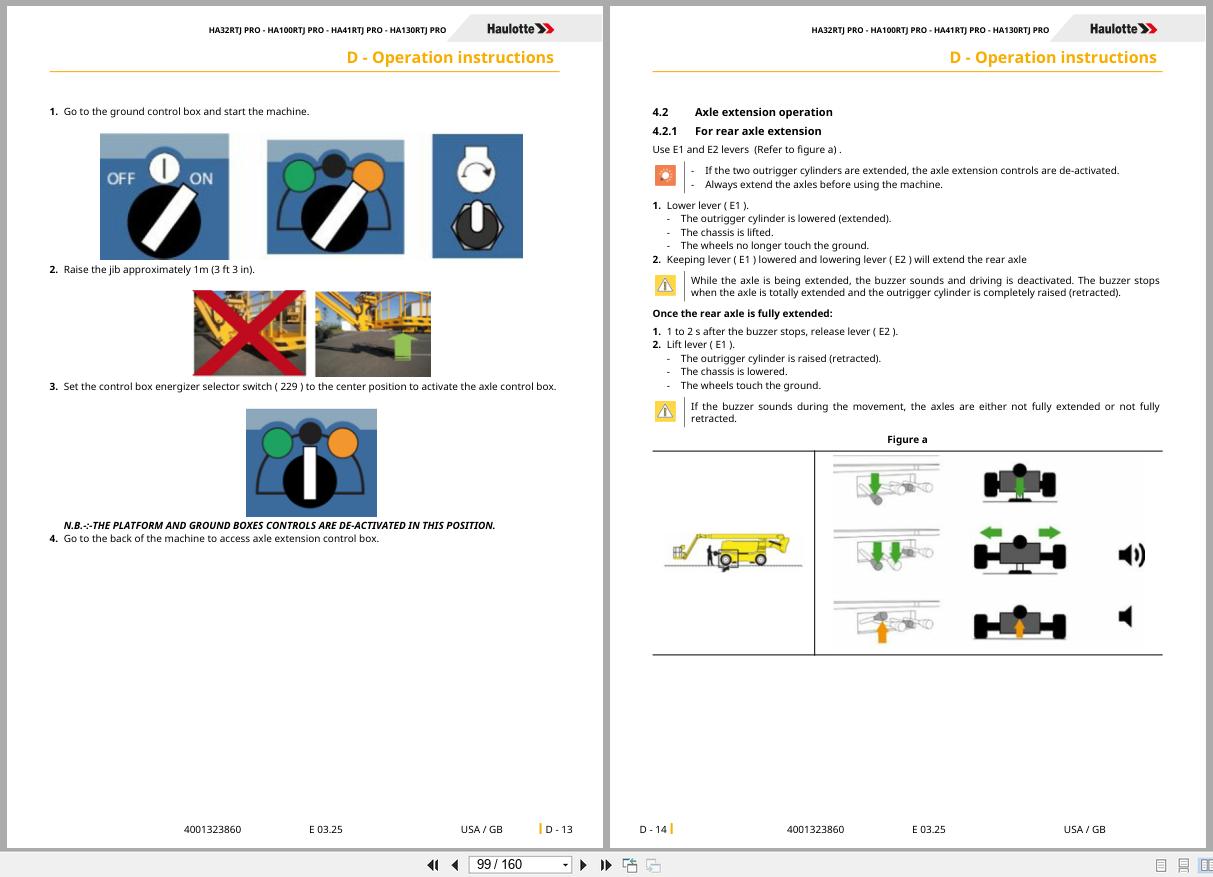Click heading '4.2.1 For rear axle extension'

(x=737, y=131)
